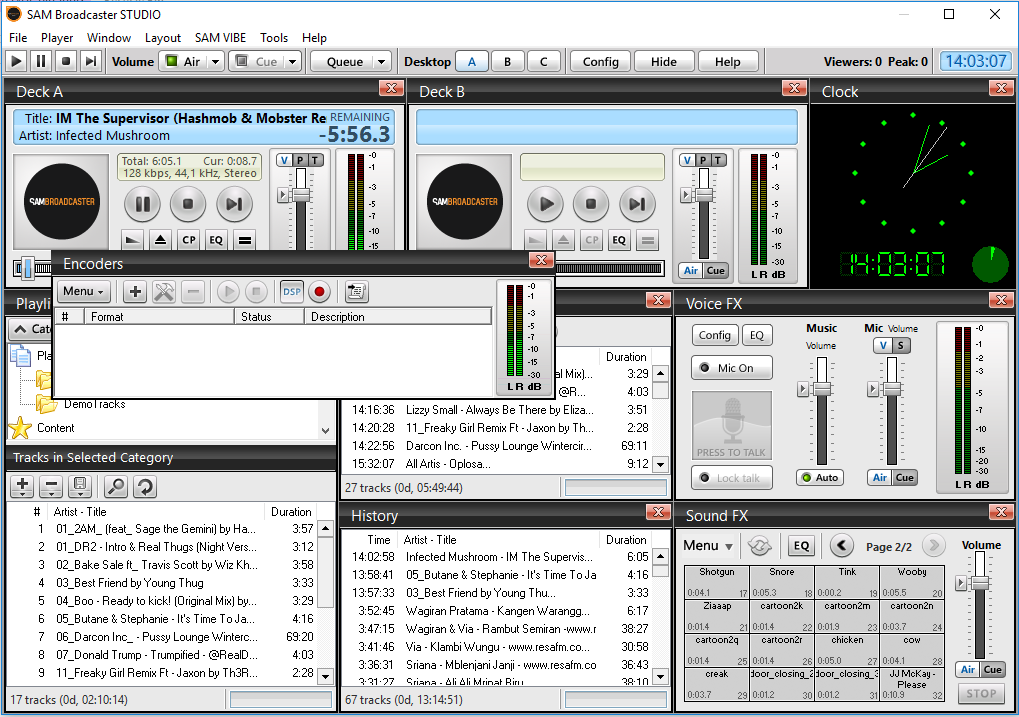Image resolution: width=1019 pixels, height=717 pixels.
Task: Pause playback on Deck A
Action: [x=142, y=205]
